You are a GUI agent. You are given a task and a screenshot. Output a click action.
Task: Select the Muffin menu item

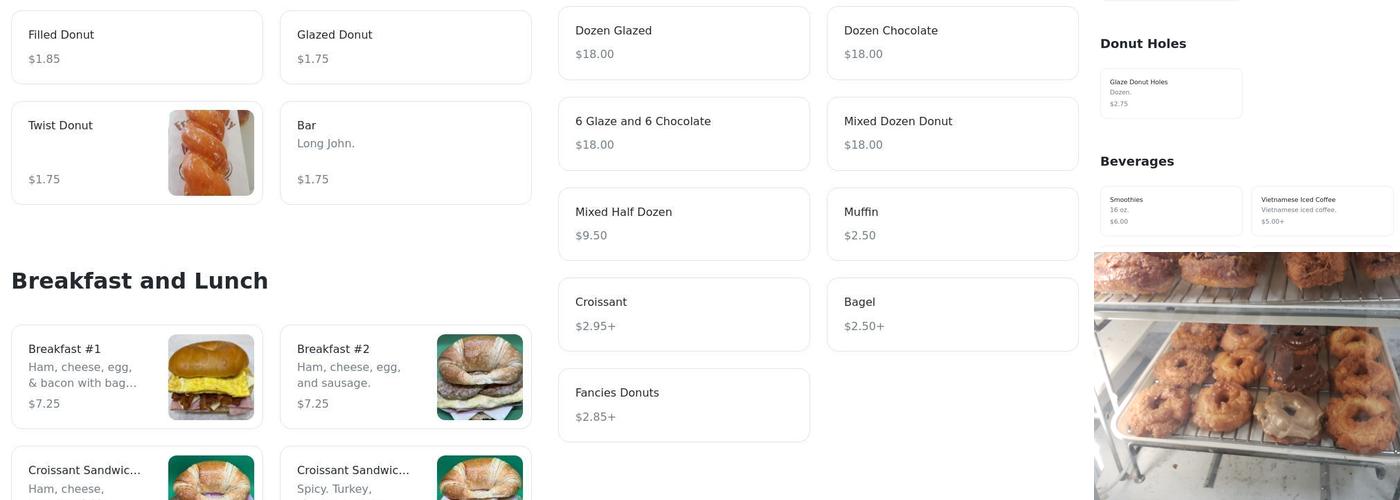[x=952, y=224]
